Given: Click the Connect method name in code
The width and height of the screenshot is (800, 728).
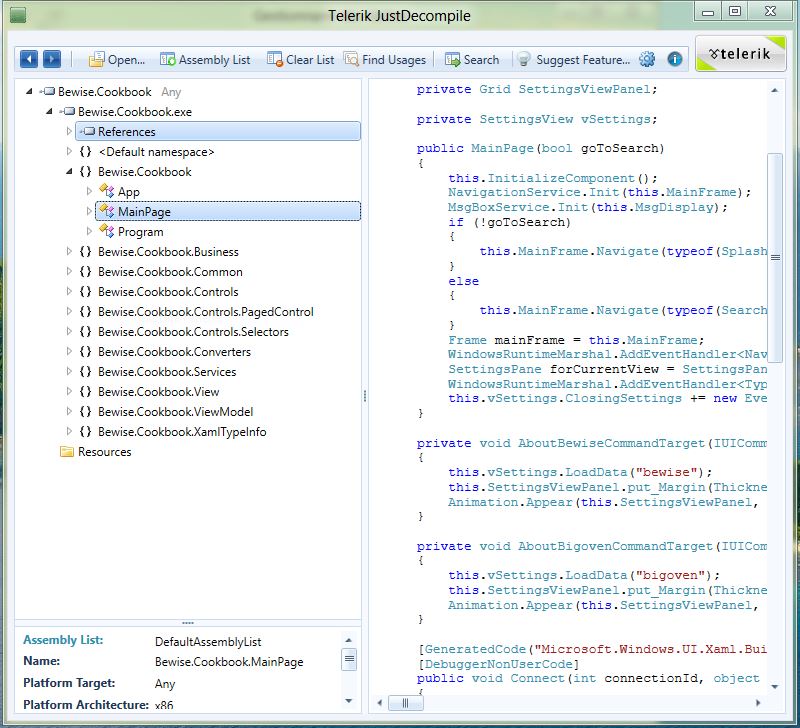Looking at the screenshot, I should pos(537,678).
